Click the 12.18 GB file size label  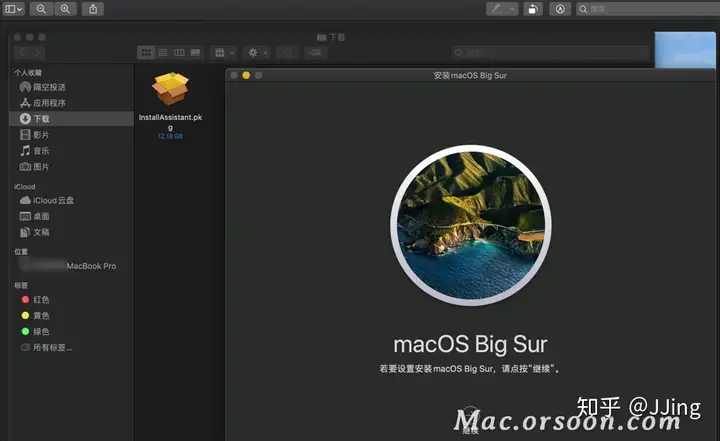point(170,136)
